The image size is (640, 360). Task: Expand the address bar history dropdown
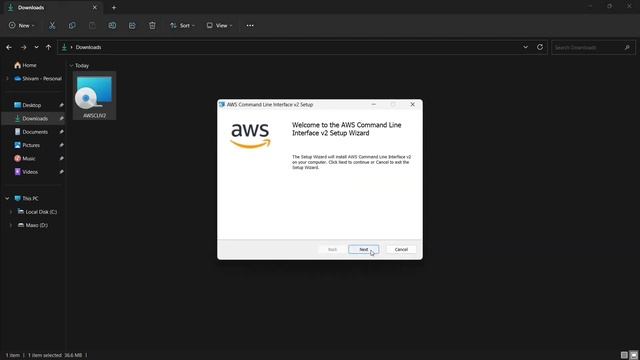pos(525,47)
